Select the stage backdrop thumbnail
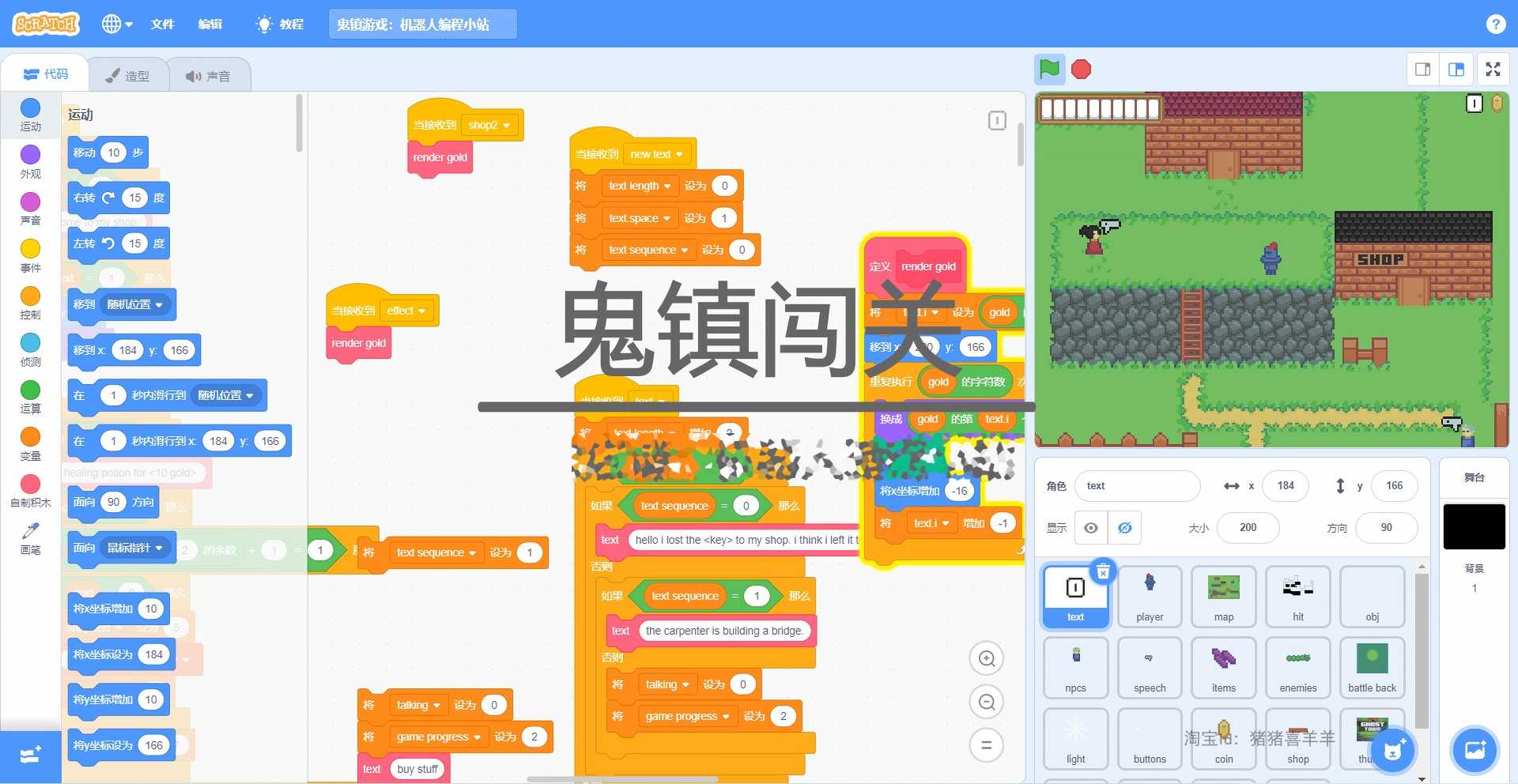1518x784 pixels. pos(1474,526)
